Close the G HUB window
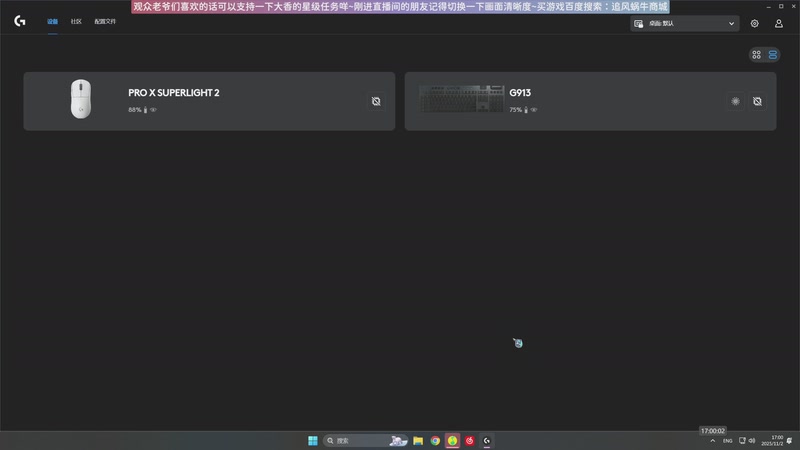 794,7
